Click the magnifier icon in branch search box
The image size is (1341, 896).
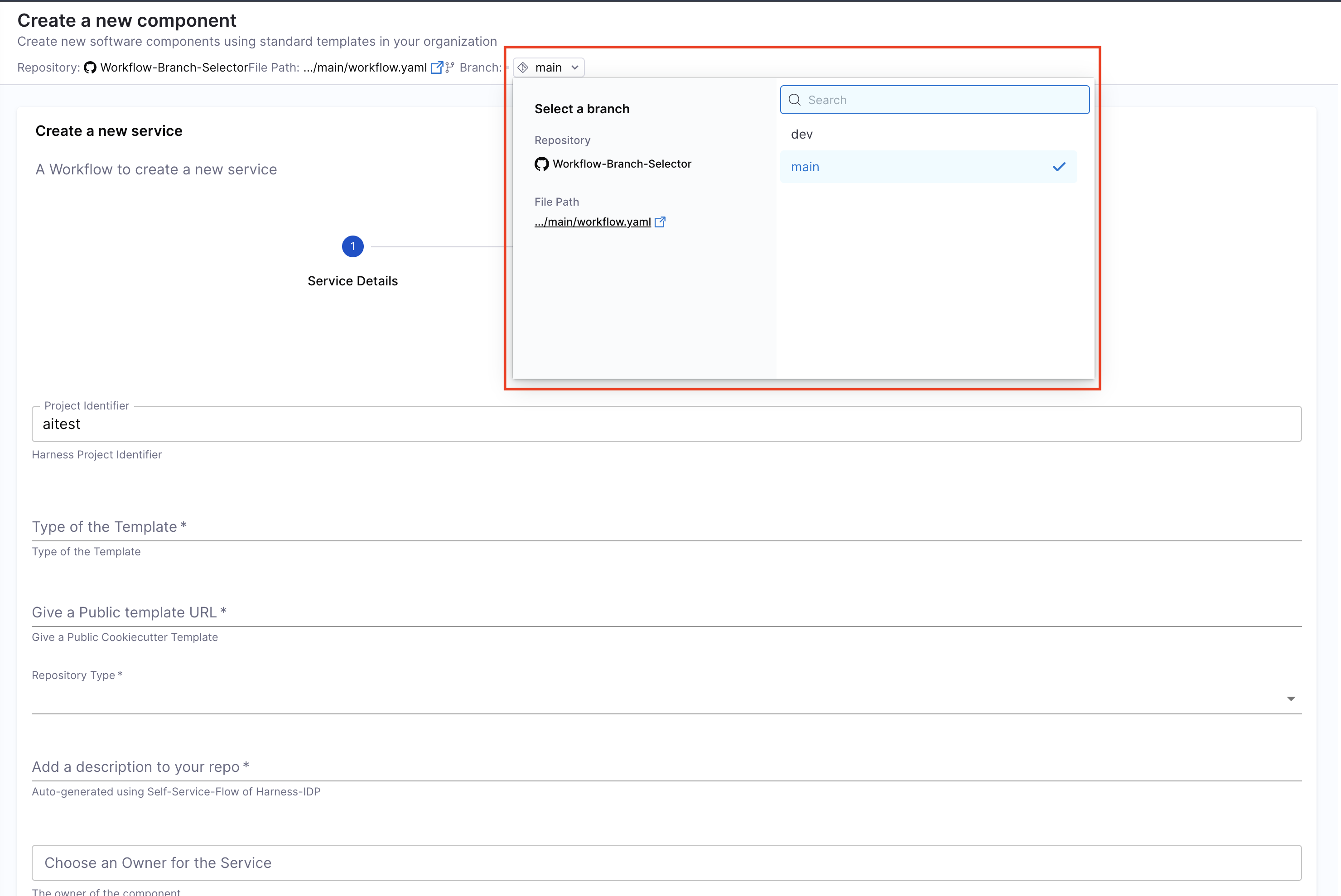(794, 100)
